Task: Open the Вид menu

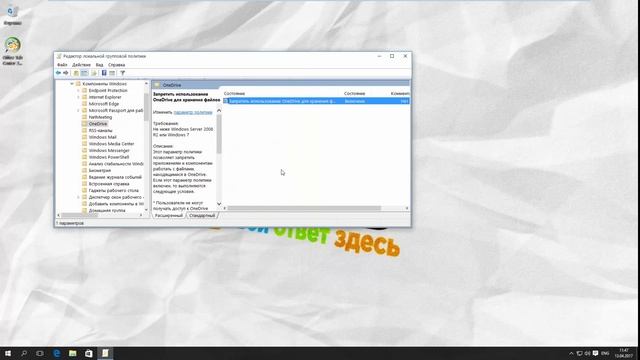Action: tap(99, 65)
